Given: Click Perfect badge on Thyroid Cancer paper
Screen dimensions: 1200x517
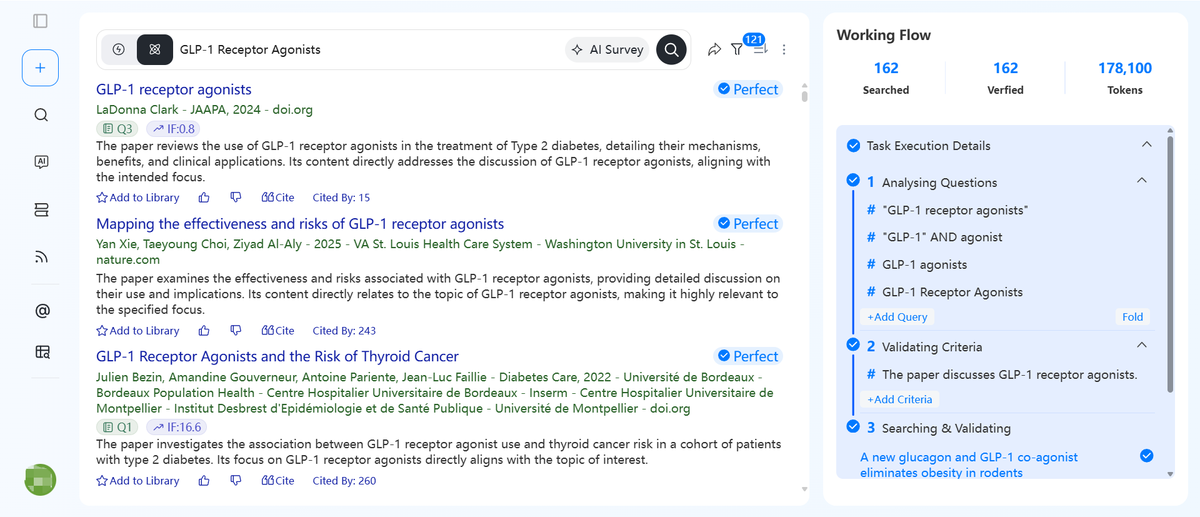Looking at the screenshot, I should (747, 356).
